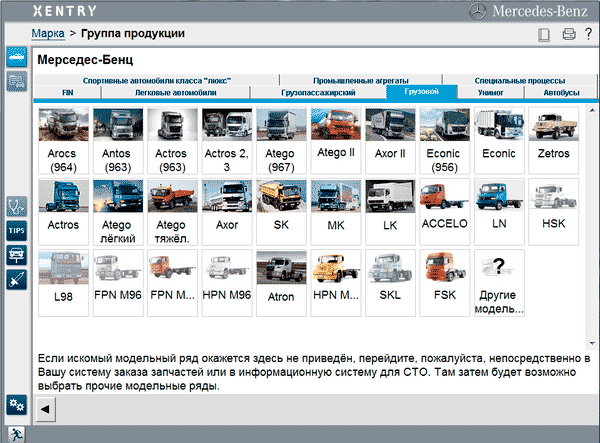Select the ACCELO model
Viewport: 600px width, 443px height.
445,212
